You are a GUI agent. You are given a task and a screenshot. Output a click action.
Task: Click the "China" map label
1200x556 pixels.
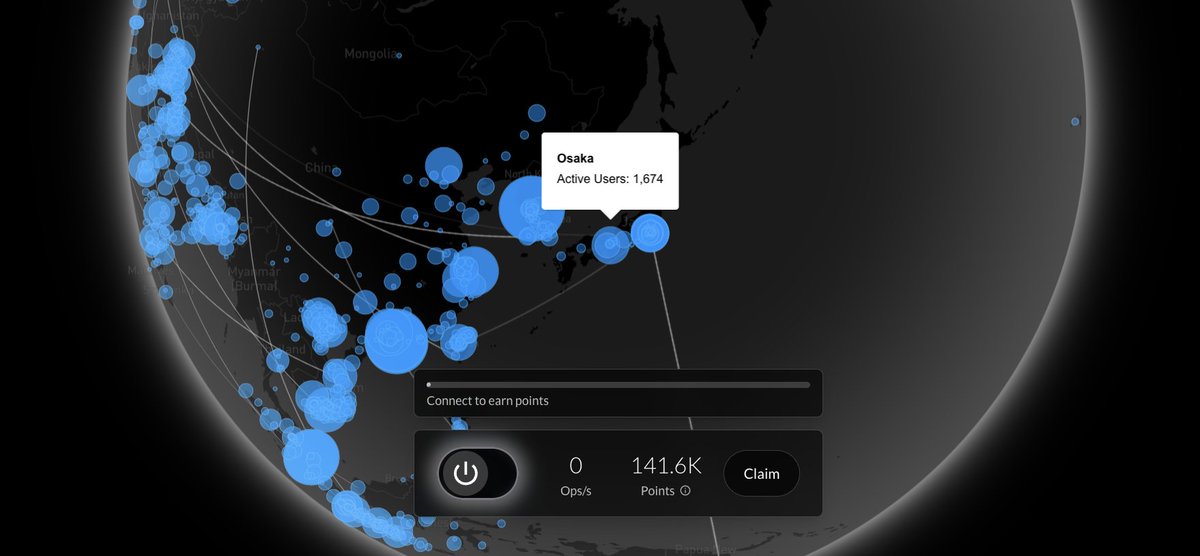click(322, 167)
